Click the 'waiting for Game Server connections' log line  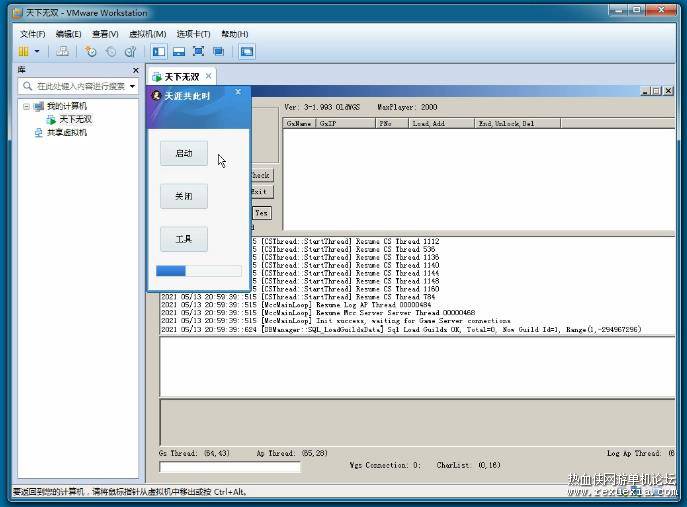(336, 321)
